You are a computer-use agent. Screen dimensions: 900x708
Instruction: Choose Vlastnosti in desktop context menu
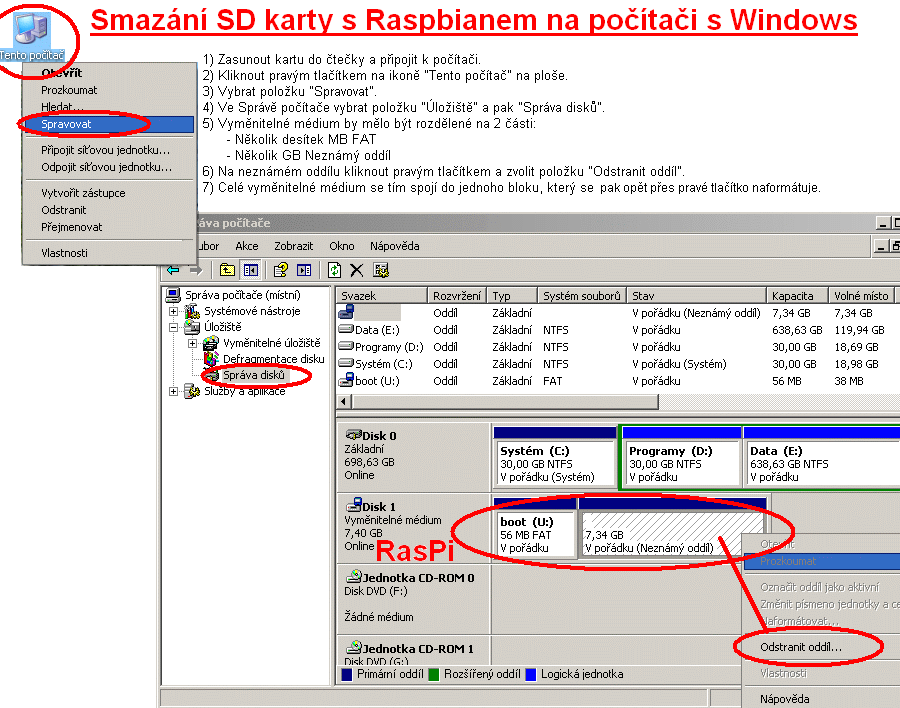pyautogui.click(x=108, y=253)
